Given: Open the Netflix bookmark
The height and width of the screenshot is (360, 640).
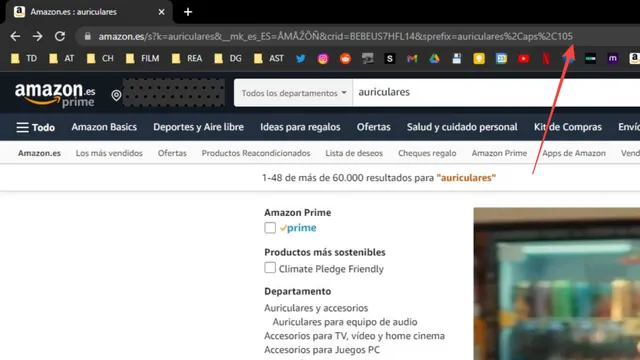Looking at the screenshot, I should (x=546, y=58).
